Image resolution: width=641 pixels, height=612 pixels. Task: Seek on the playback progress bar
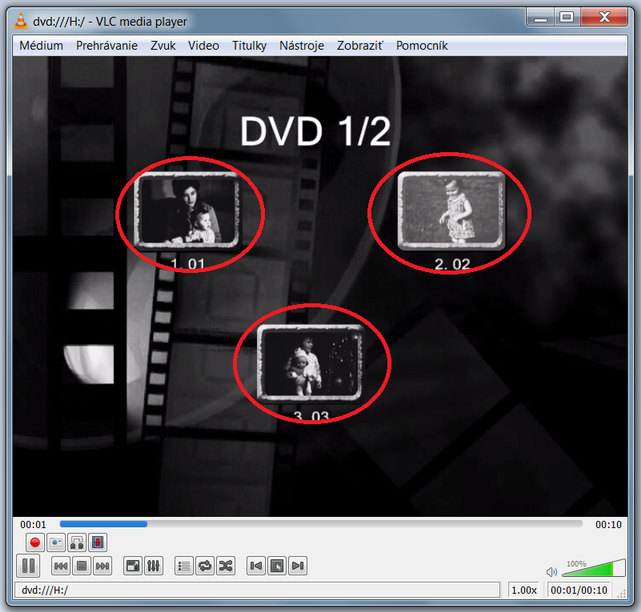tap(321, 524)
